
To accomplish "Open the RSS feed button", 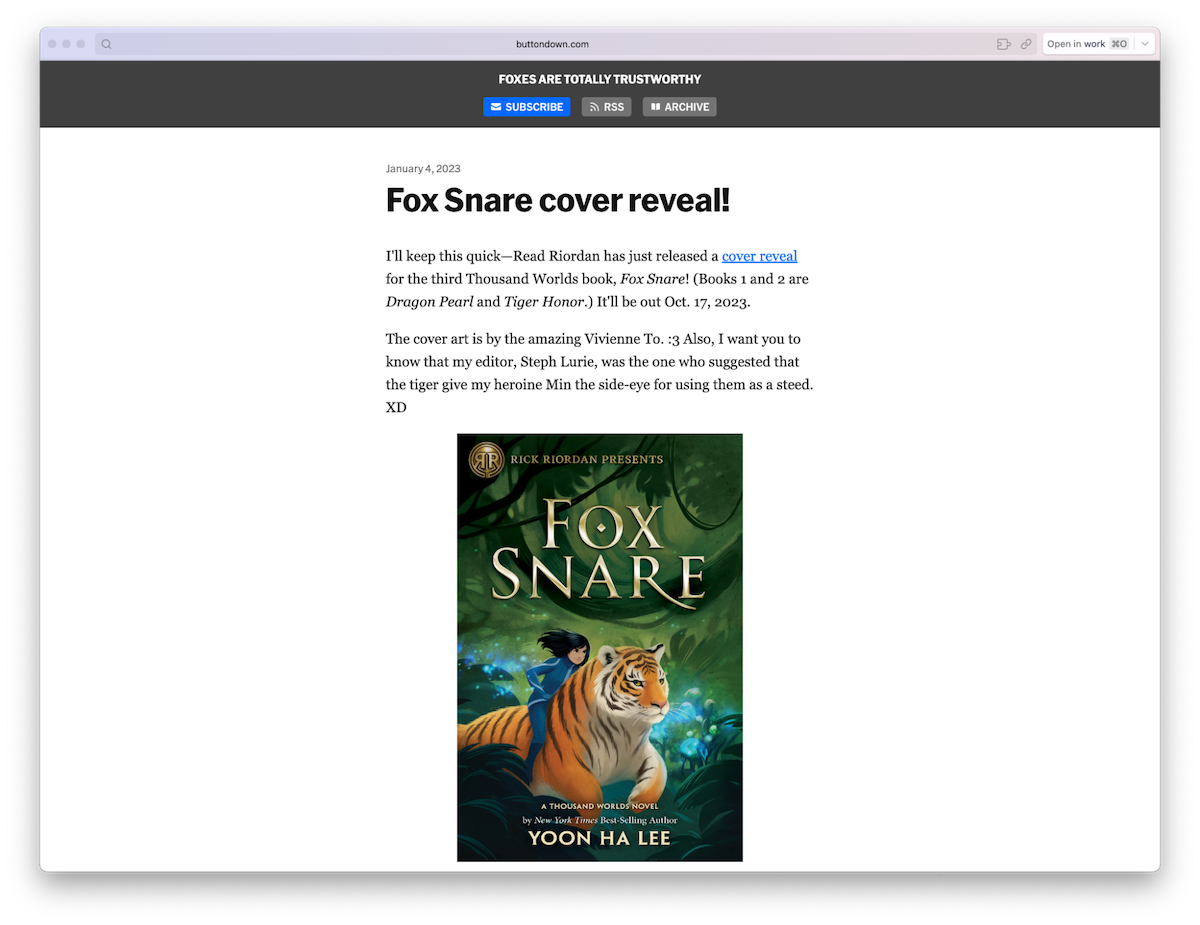I will [x=607, y=107].
